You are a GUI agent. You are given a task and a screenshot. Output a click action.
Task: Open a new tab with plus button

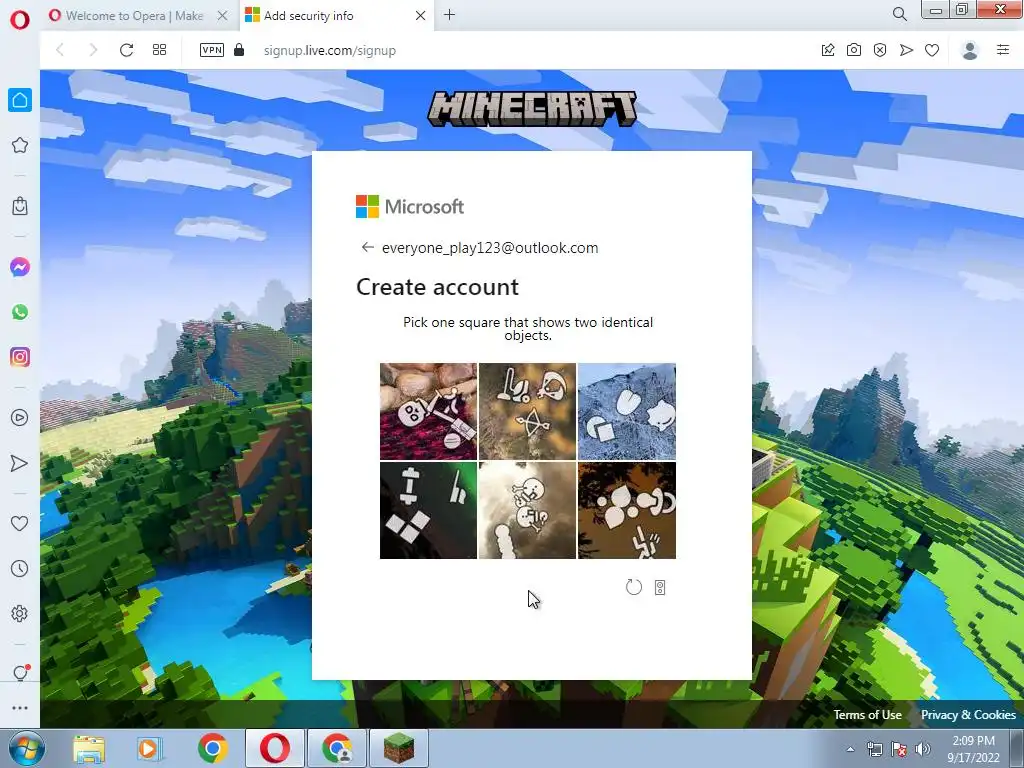click(x=449, y=14)
